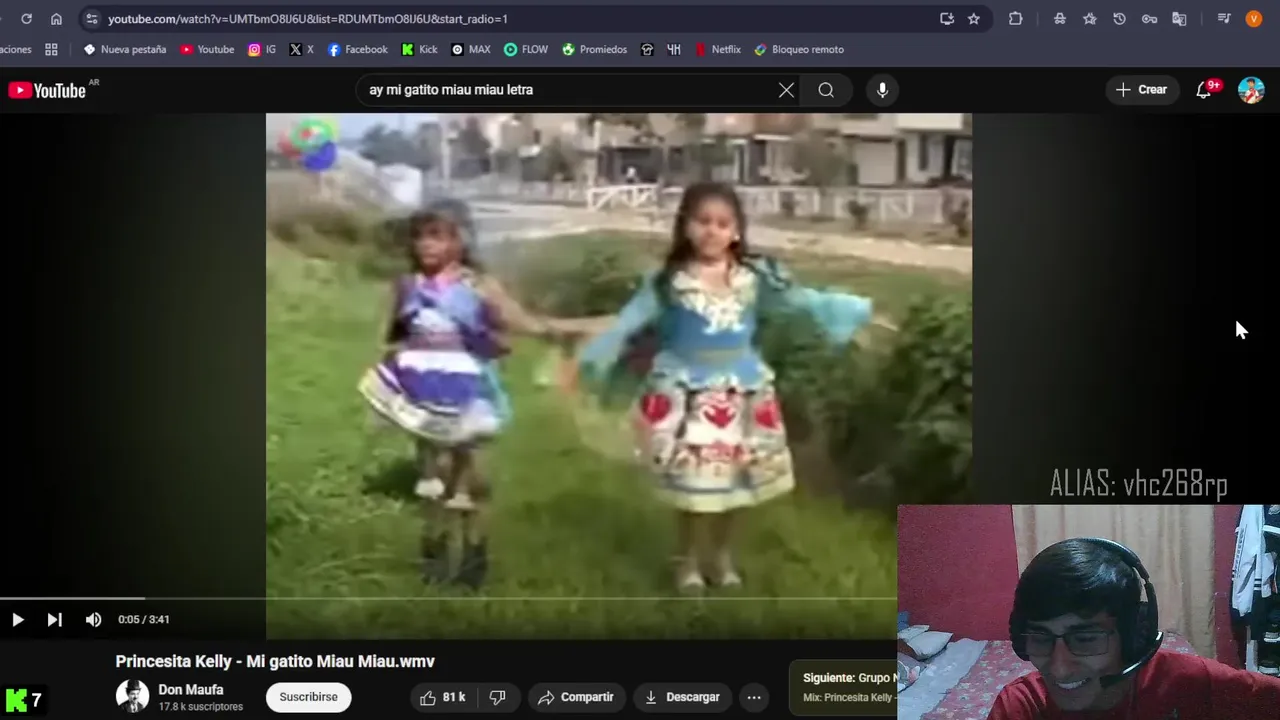The width and height of the screenshot is (1280, 720).
Task: Click the icon bookmark after Promiedos
Action: (x=647, y=49)
